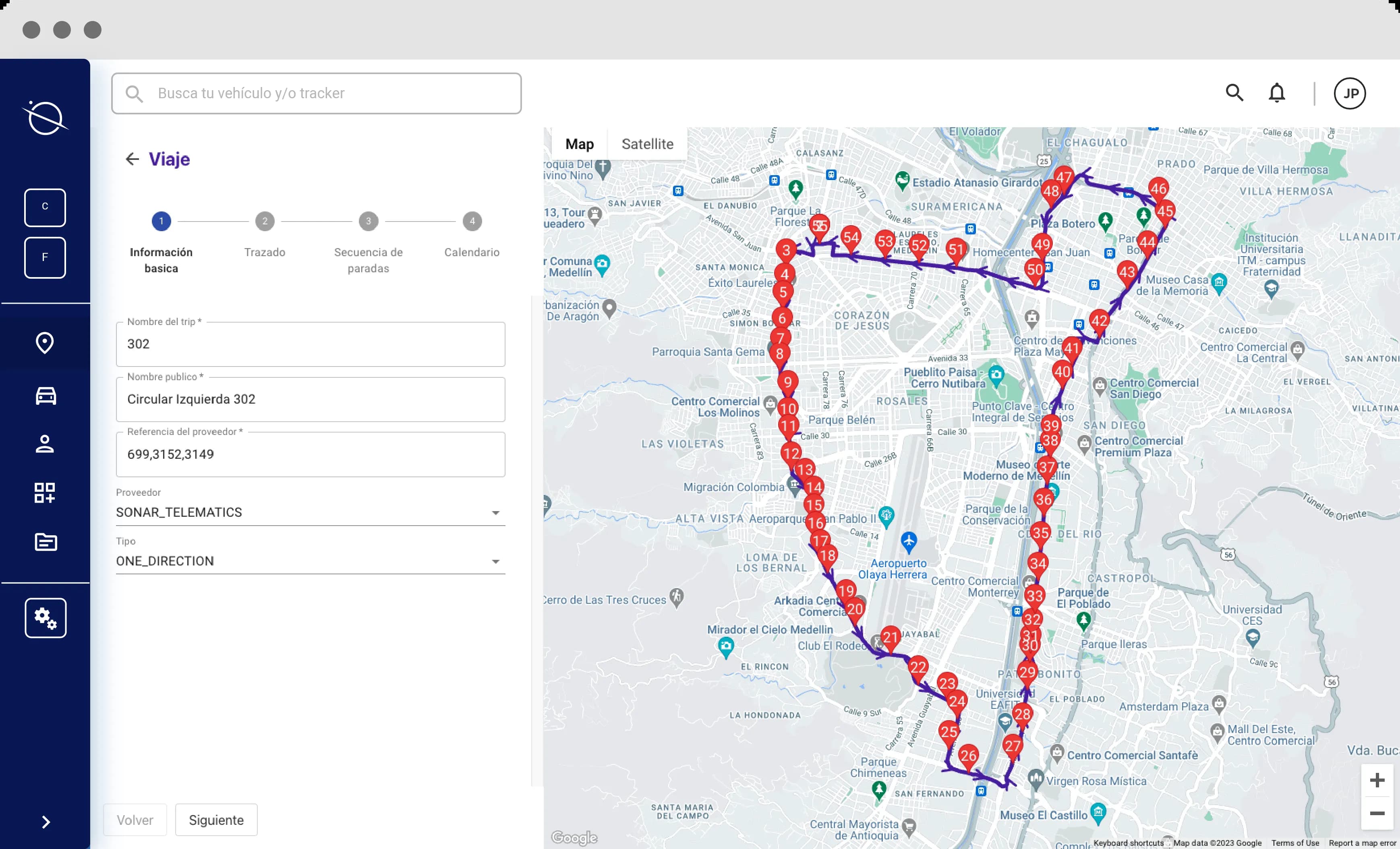Image resolution: width=1400 pixels, height=849 pixels.
Task: Go back using the arrow beside Viaje
Action: 132,159
